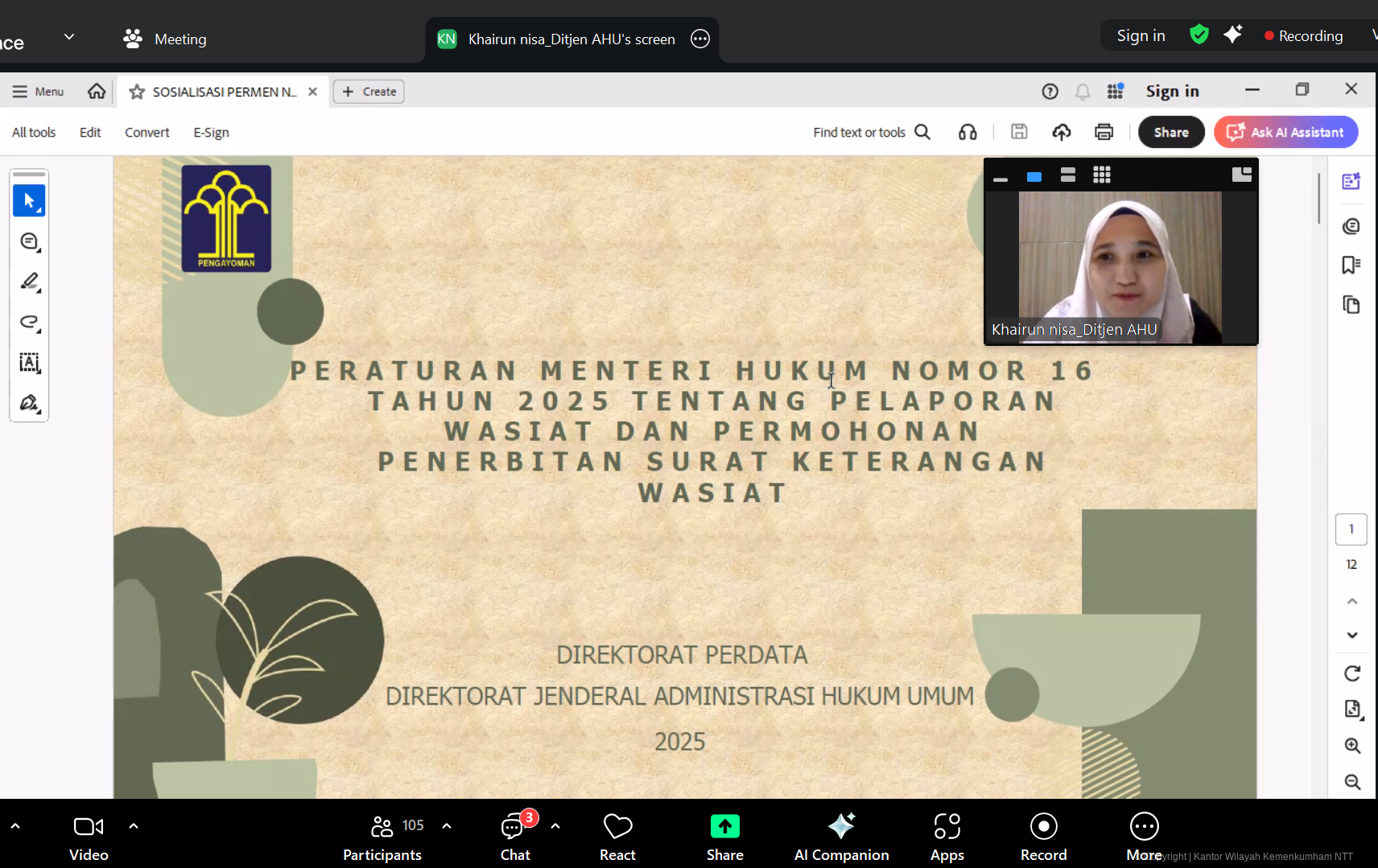Go to next page with down chevron
Screen dimensions: 1378x868
pos(1352,635)
